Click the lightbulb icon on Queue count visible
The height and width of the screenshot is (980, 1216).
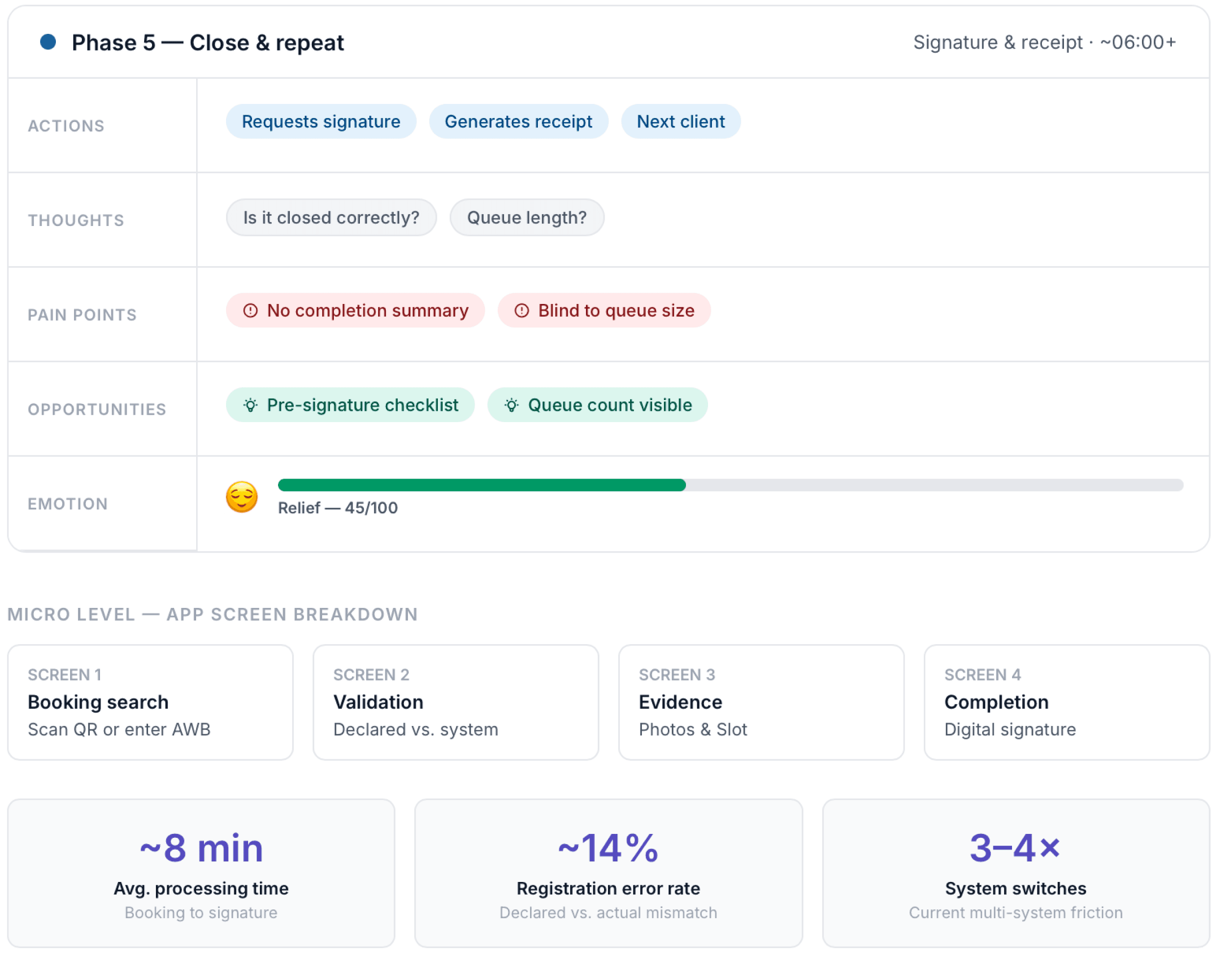511,405
